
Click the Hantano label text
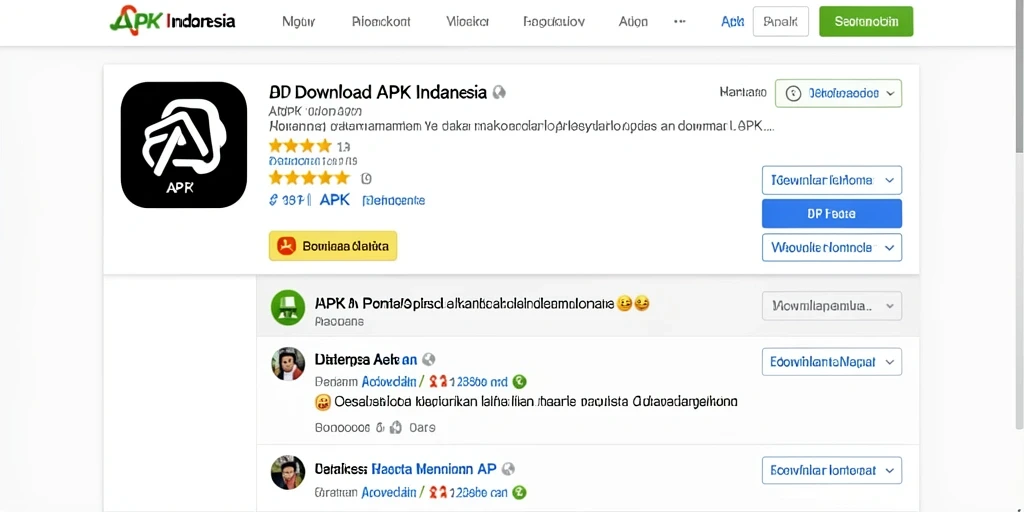743,93
